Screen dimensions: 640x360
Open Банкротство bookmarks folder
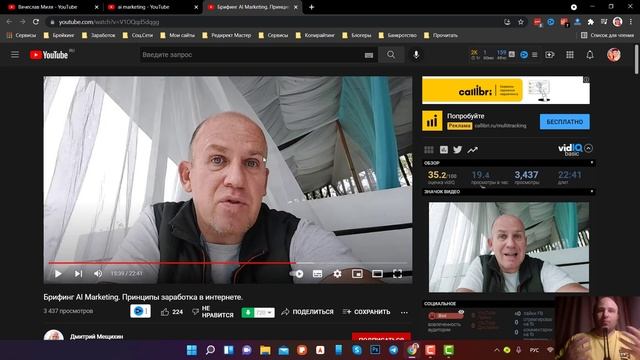[398, 36]
